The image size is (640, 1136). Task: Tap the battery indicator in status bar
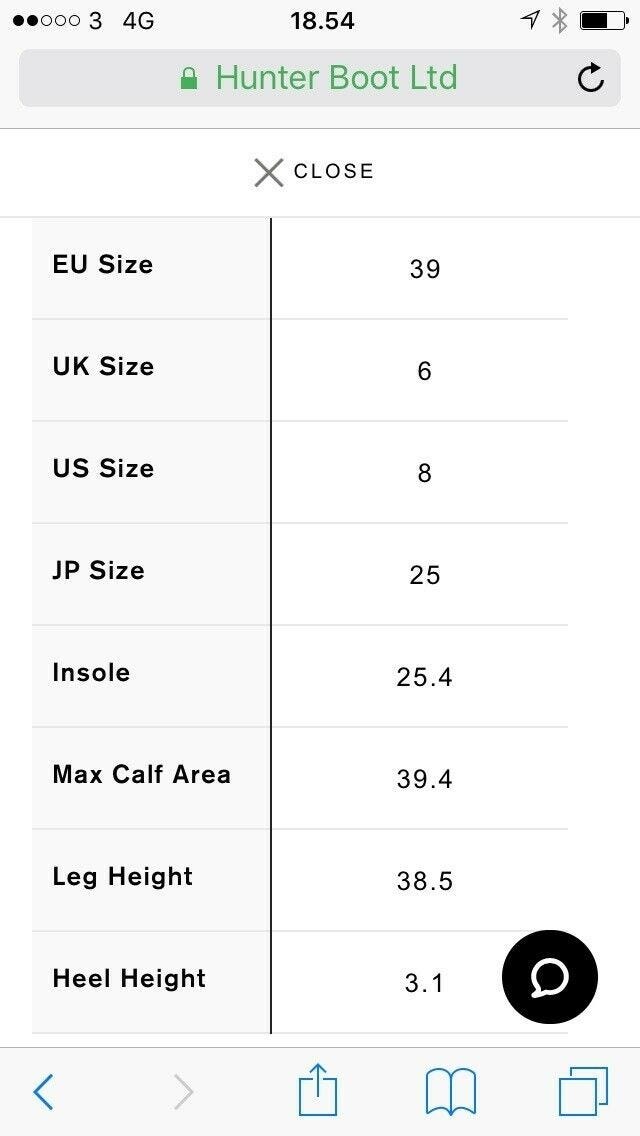click(x=603, y=20)
